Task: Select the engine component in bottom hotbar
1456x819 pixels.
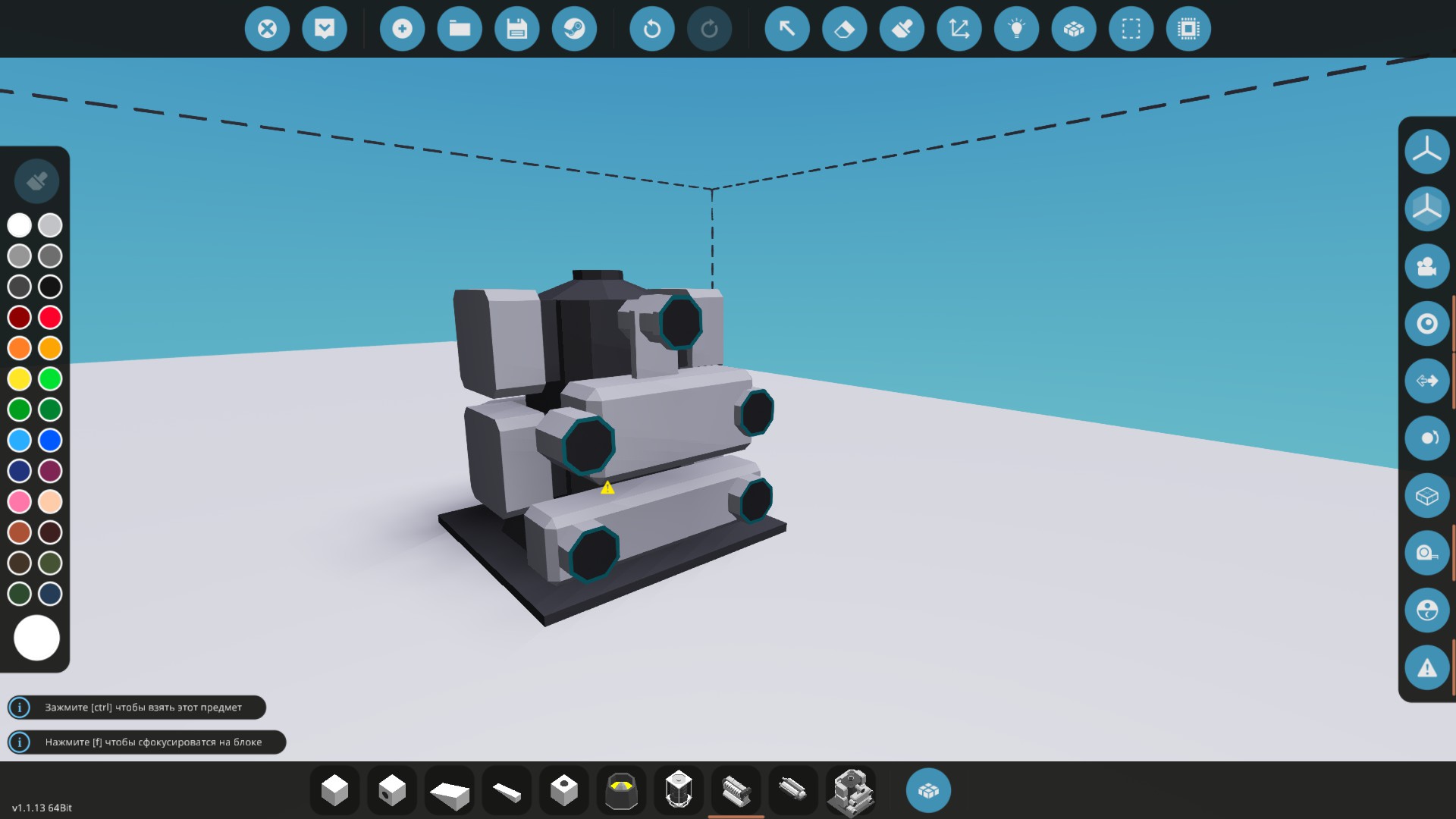Action: tap(736, 790)
